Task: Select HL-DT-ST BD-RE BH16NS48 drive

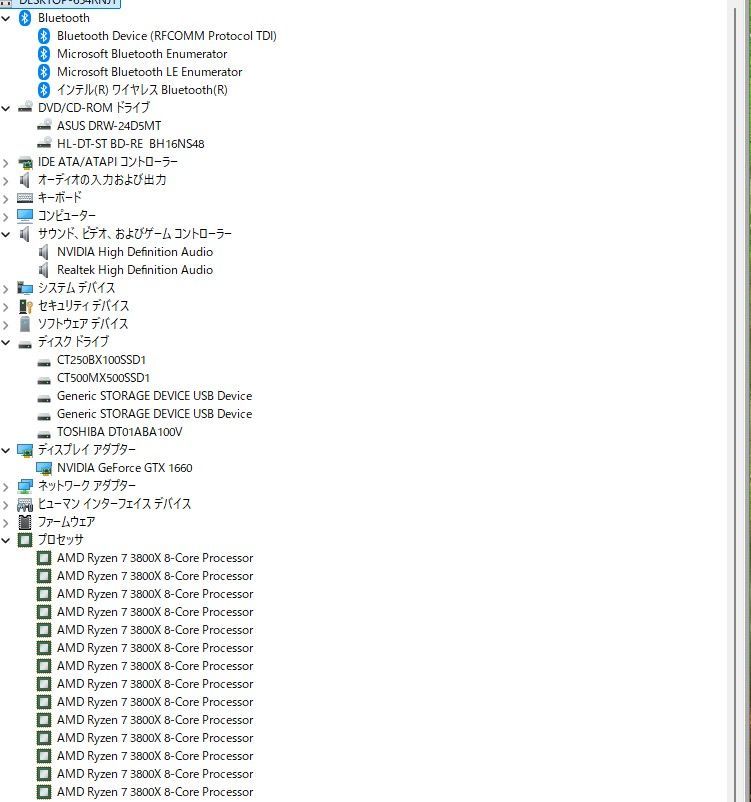Action: [130, 144]
